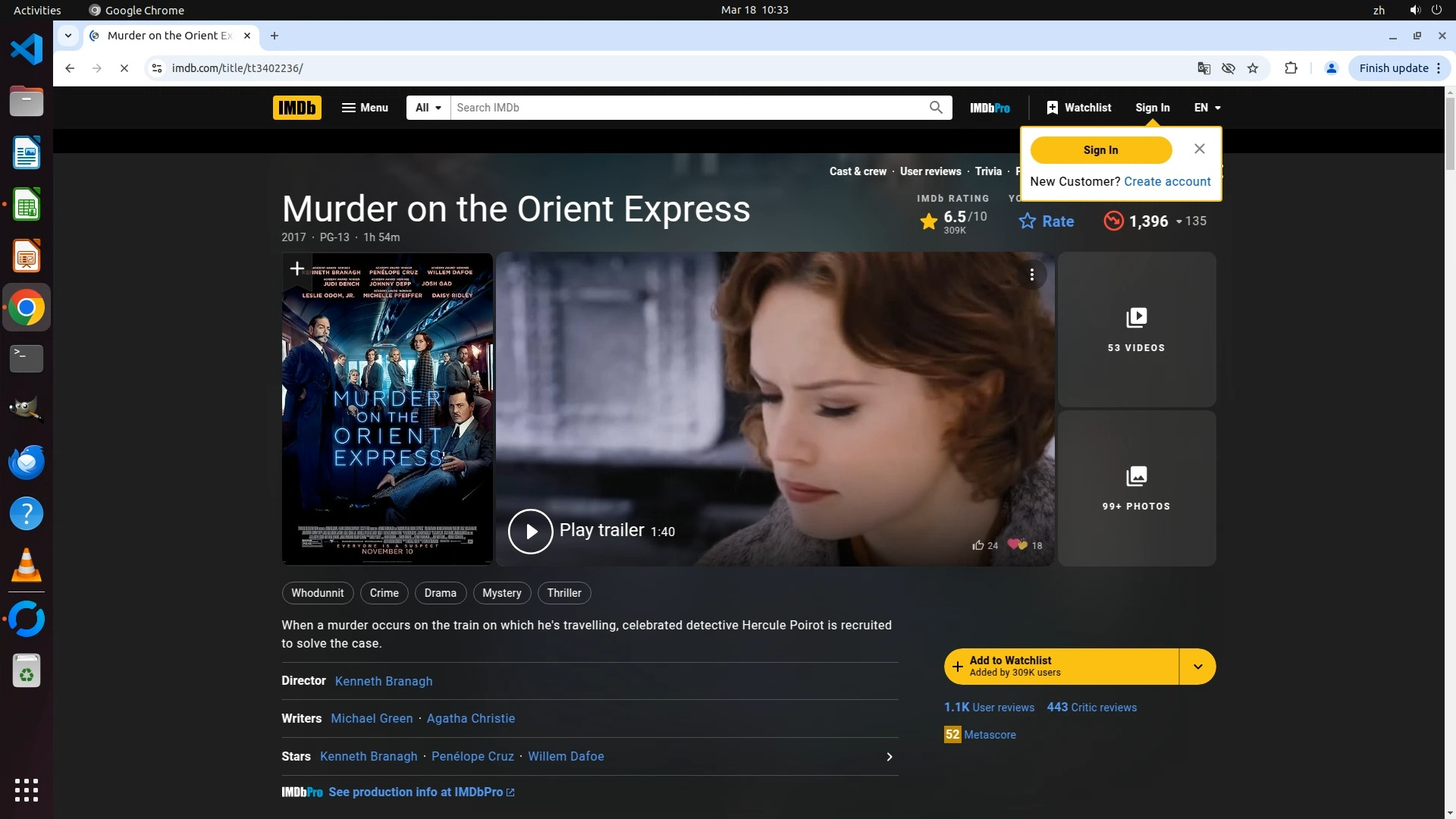Screen dimensions: 1456x819
Task: Launch VLC from the Ubuntu dock
Action: (x=27, y=565)
